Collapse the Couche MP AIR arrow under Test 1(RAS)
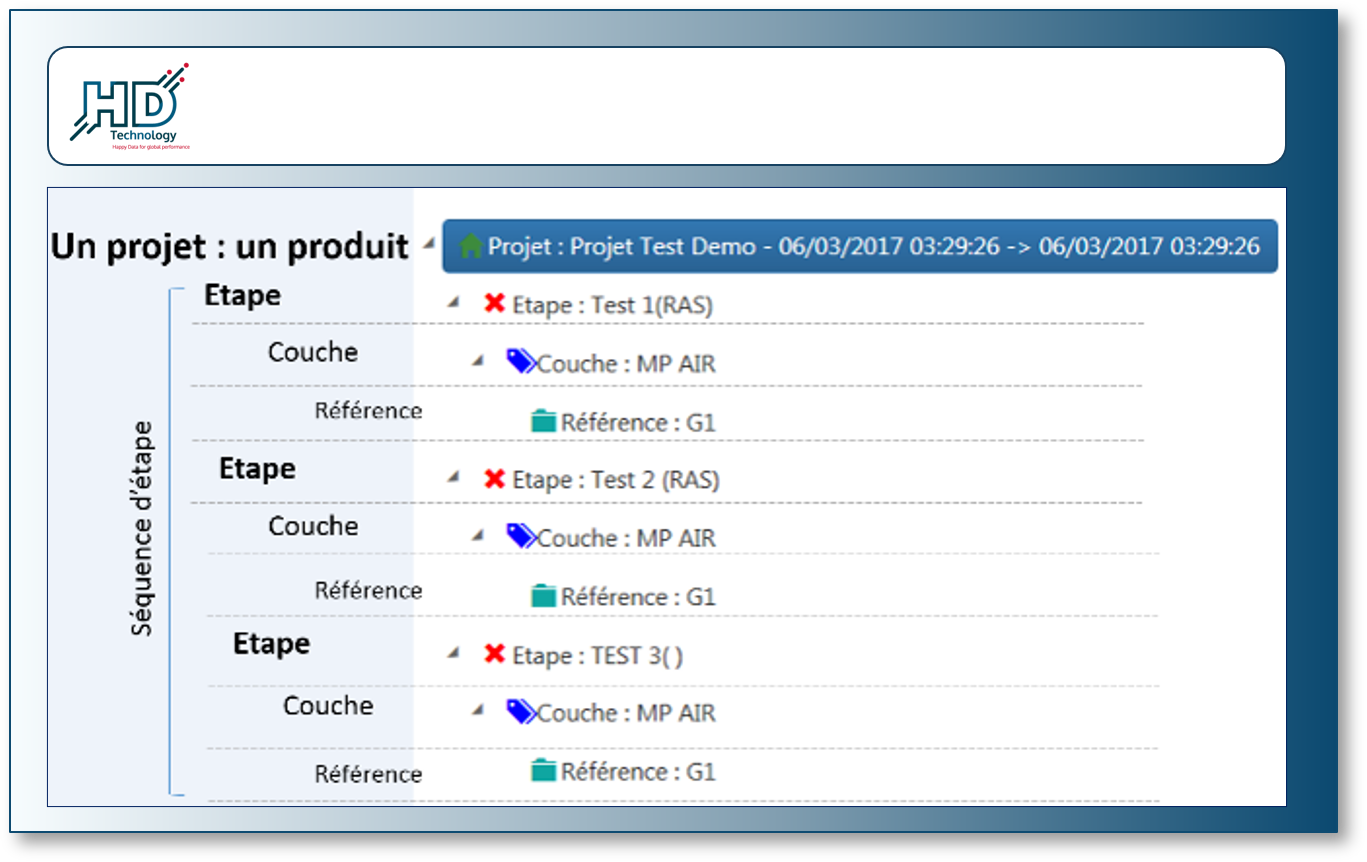The image size is (1367, 862). click(478, 361)
